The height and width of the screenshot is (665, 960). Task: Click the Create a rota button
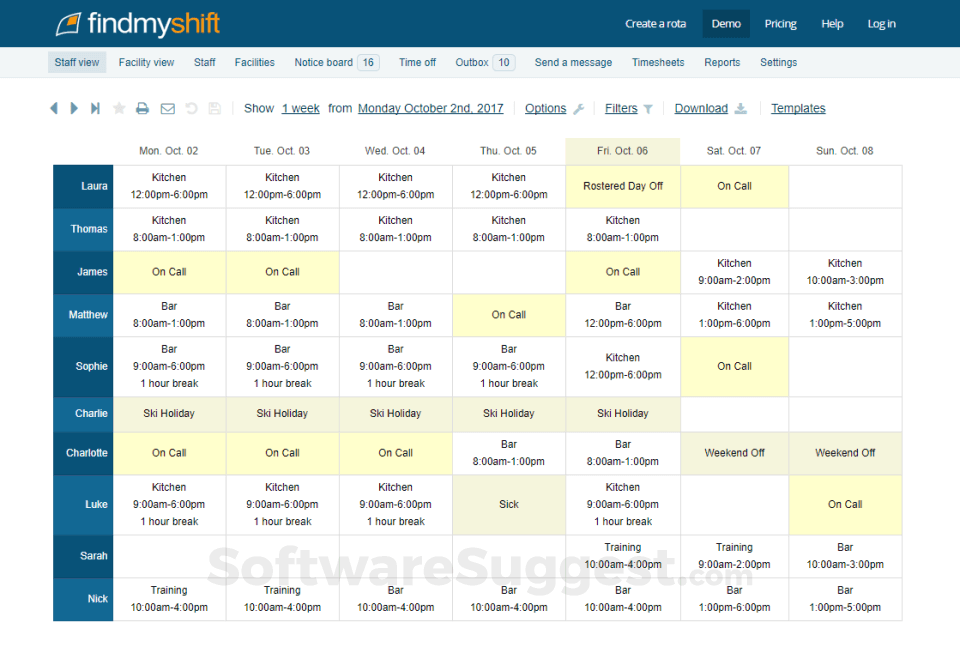pos(655,23)
